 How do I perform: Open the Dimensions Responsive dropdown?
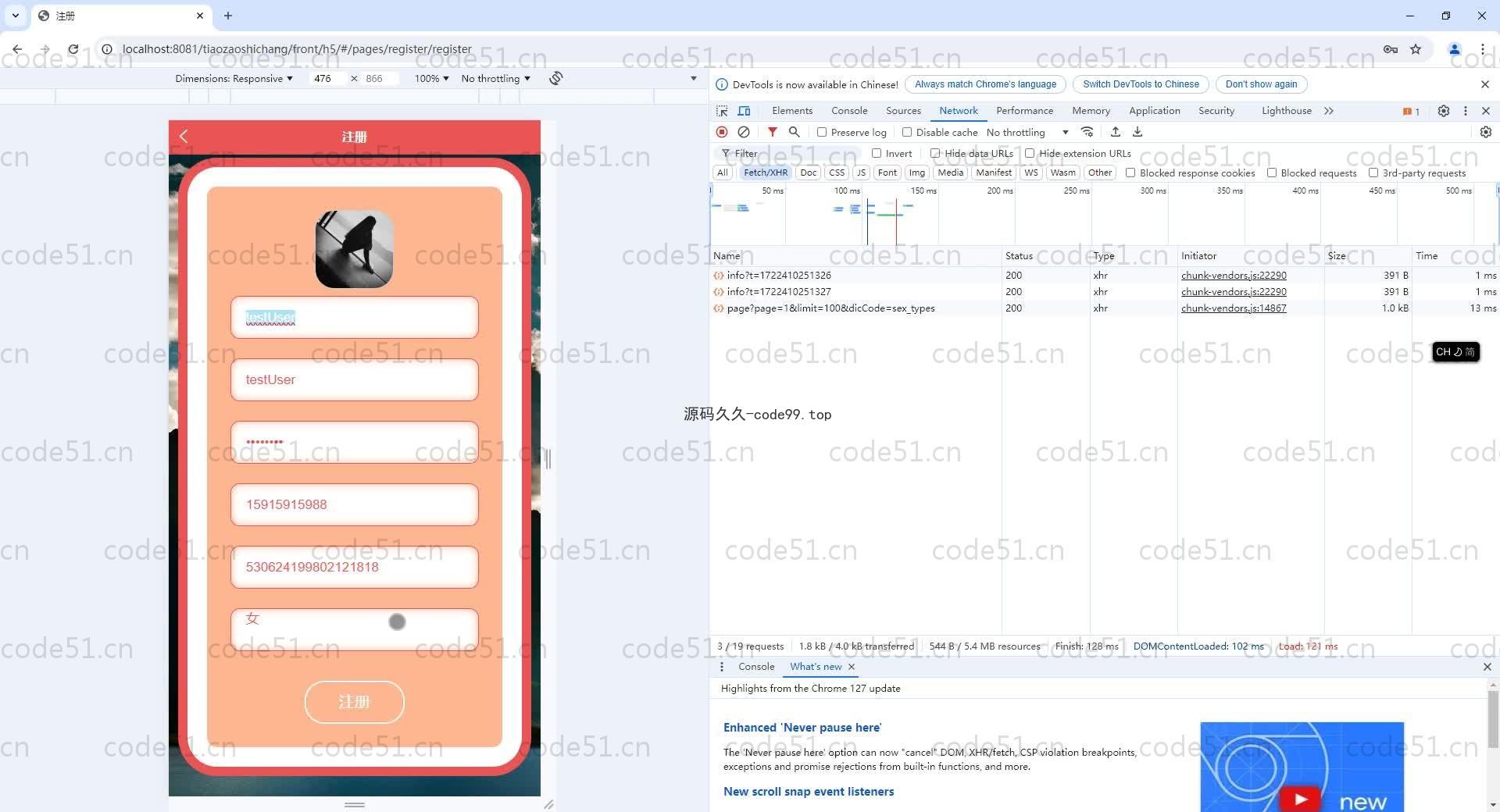pyautogui.click(x=234, y=78)
